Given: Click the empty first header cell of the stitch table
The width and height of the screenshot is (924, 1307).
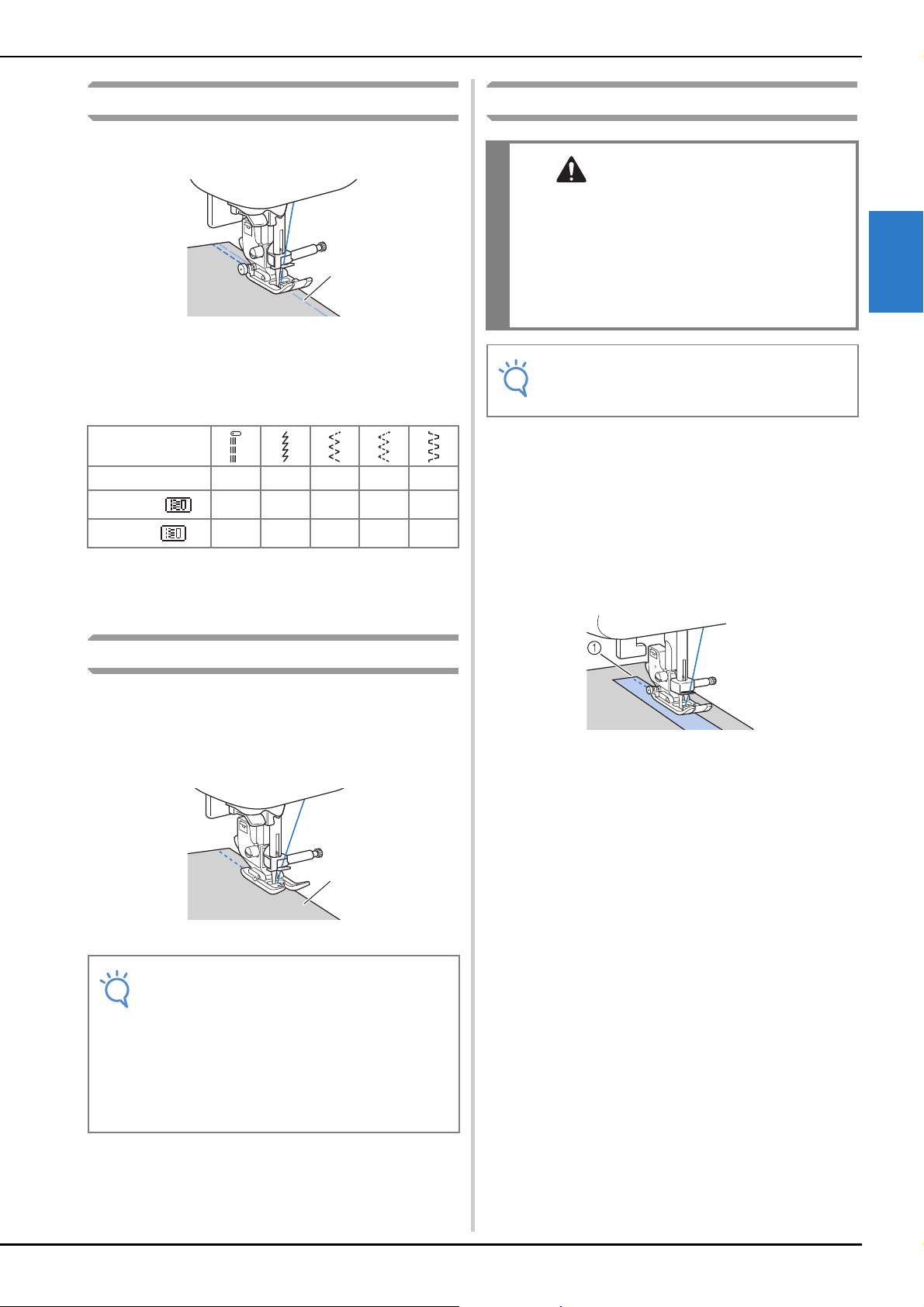Looking at the screenshot, I should point(150,446).
